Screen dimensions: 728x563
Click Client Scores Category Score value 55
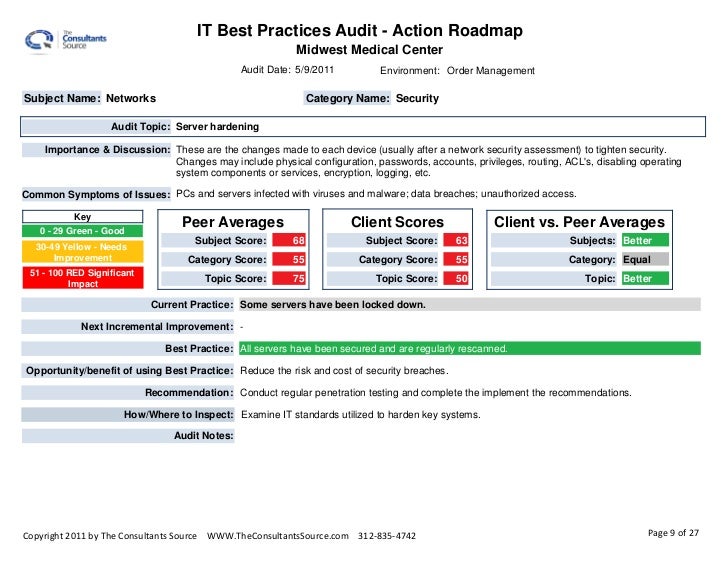pyautogui.click(x=456, y=259)
